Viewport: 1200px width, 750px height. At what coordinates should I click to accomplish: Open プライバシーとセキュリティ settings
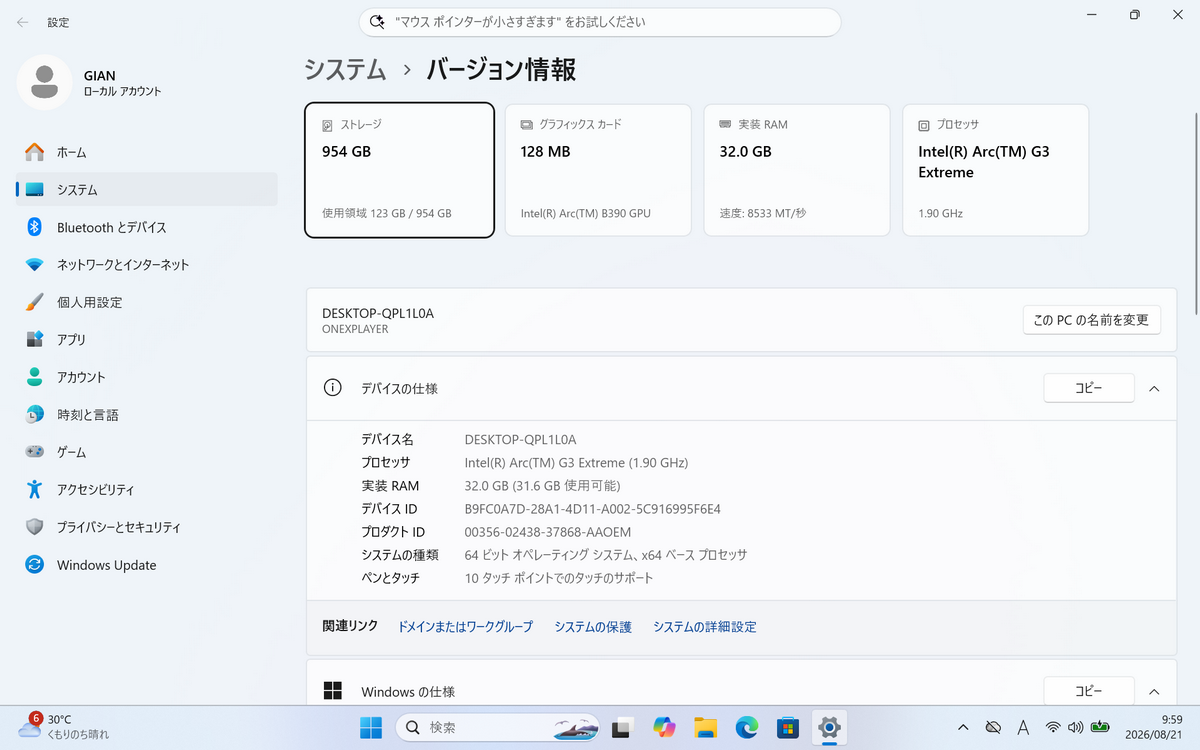[147, 527]
